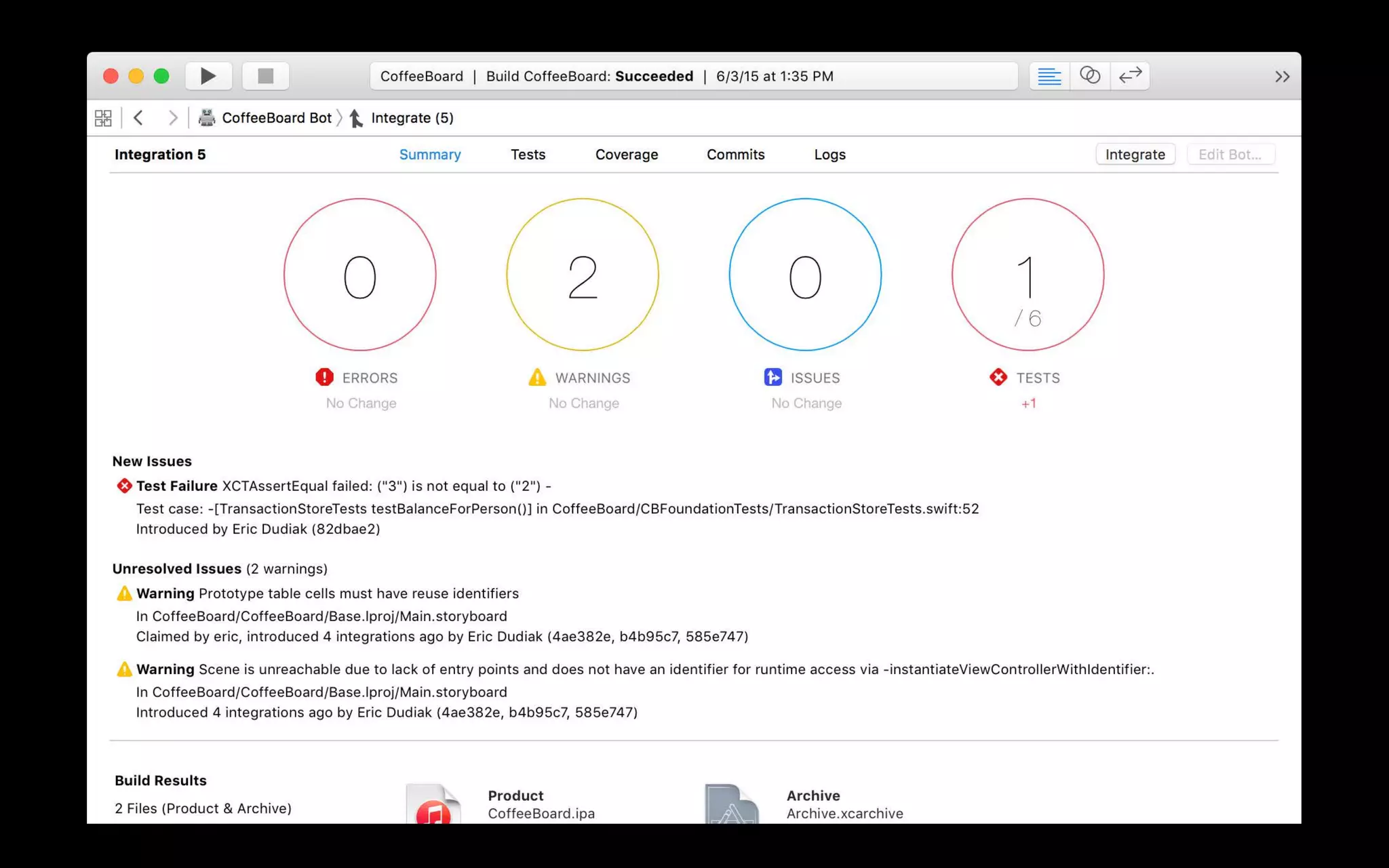Select the 'Scene is unreachable' warning

pos(645,669)
